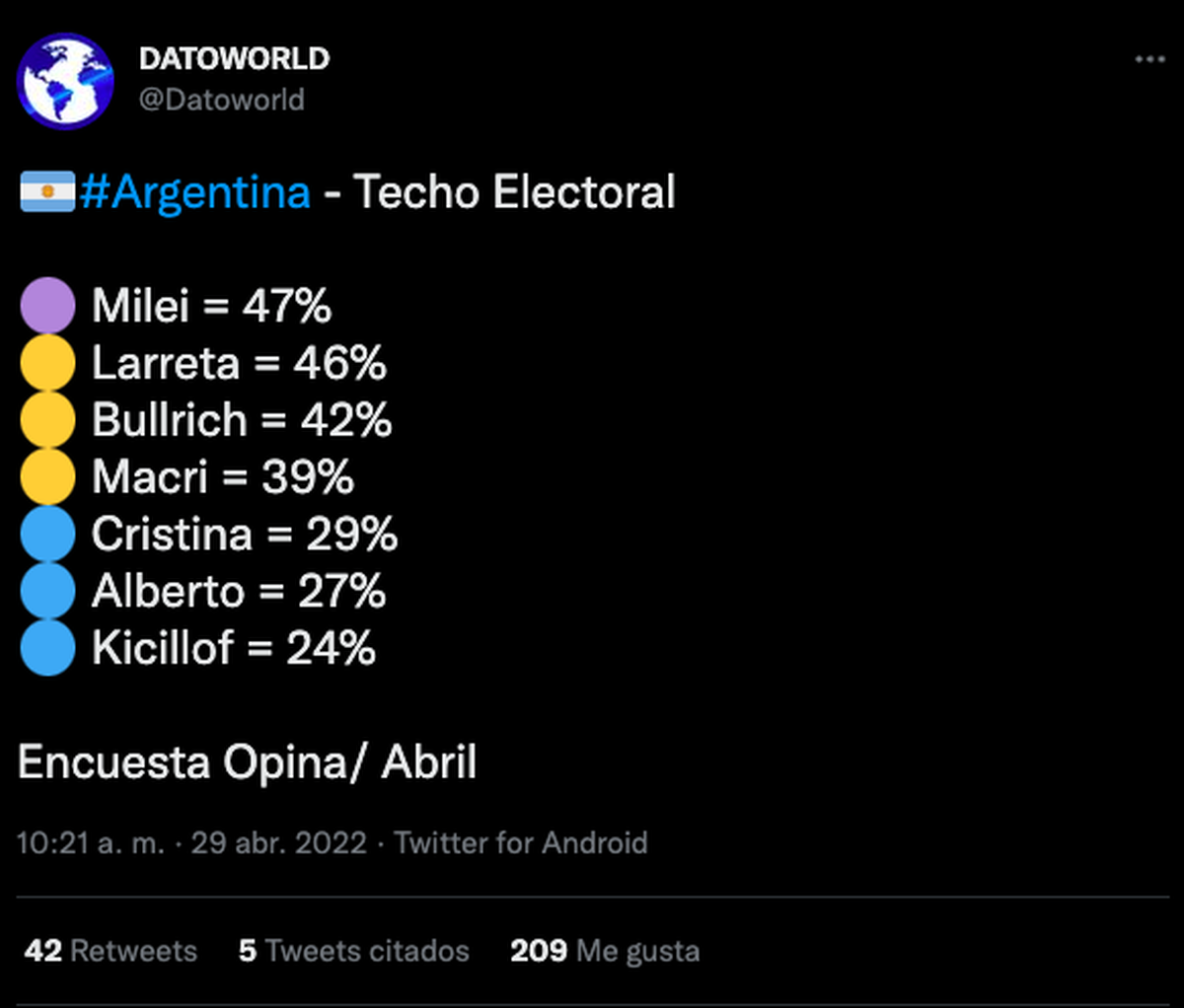The height and width of the screenshot is (1008, 1184).
Task: Click the blue circle beside Alberto
Action: (x=47, y=591)
